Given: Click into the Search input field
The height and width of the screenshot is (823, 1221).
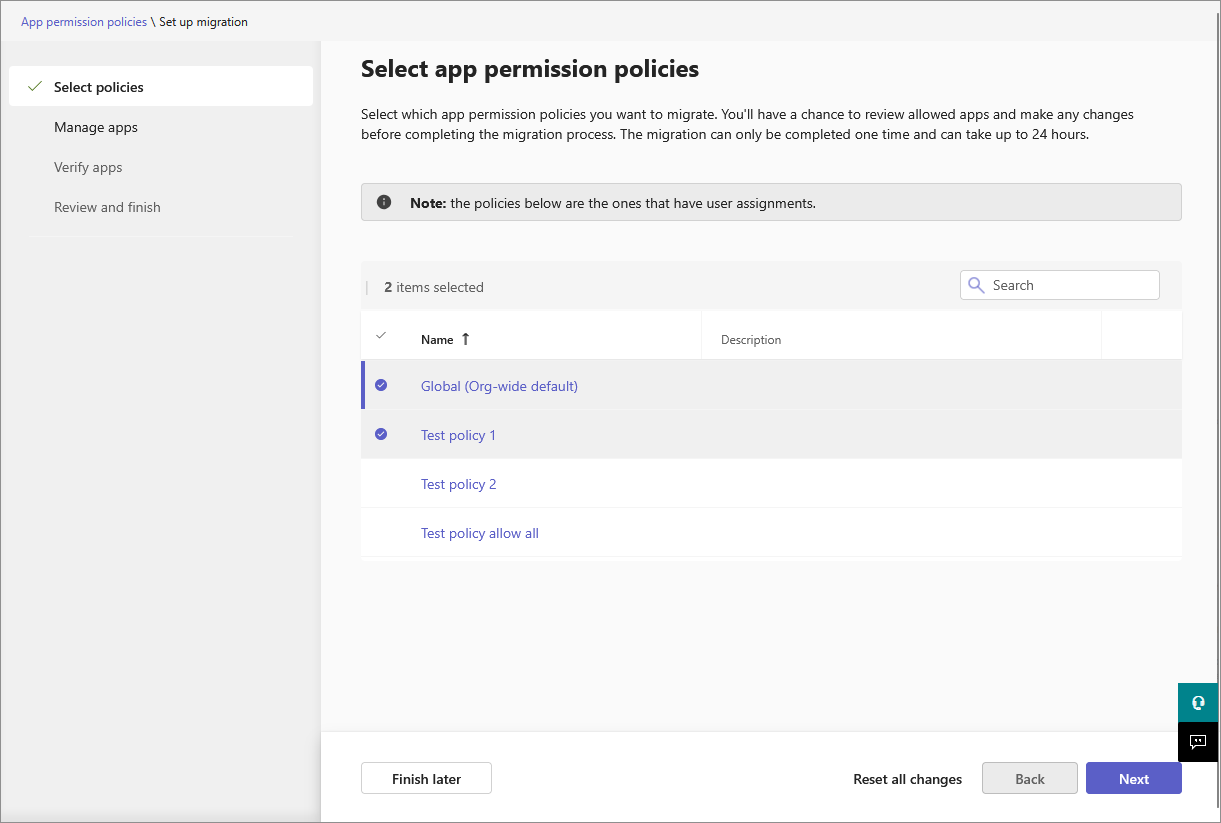Looking at the screenshot, I should (1070, 285).
